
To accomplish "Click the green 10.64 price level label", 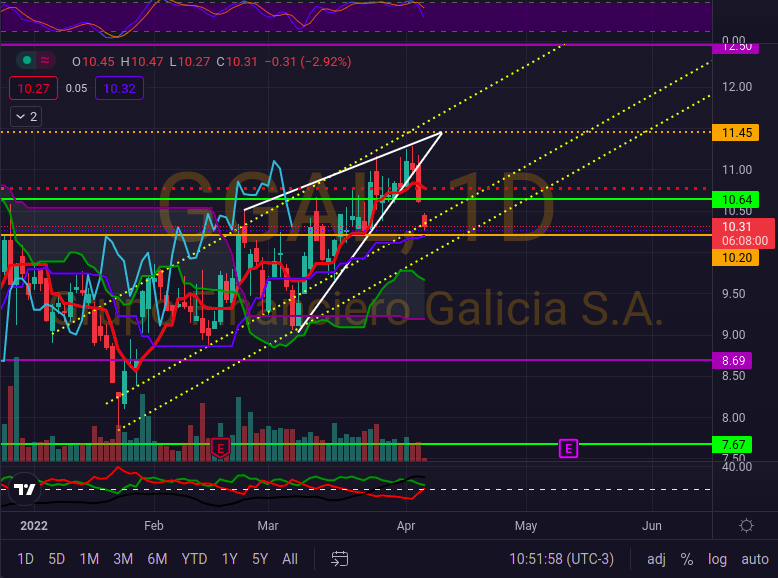I will 731,200.
